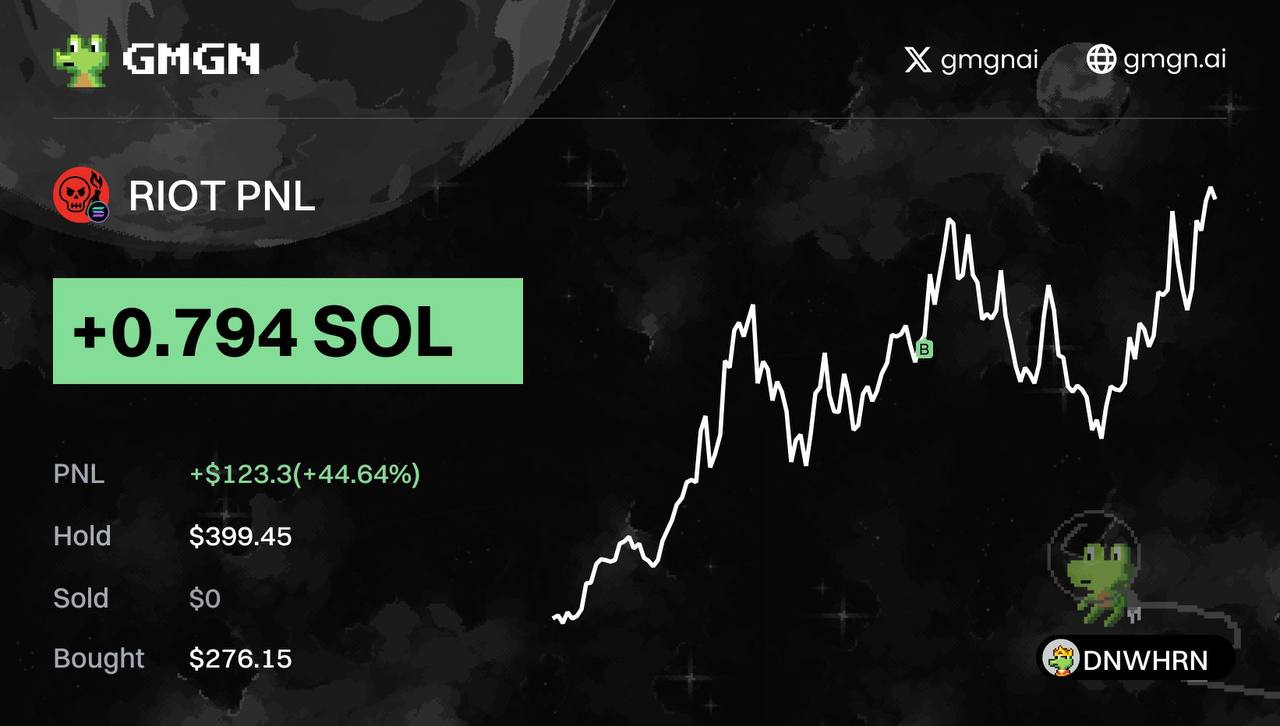Select the RIOT PNL title
Screen dimensions: 1280x726
222,196
